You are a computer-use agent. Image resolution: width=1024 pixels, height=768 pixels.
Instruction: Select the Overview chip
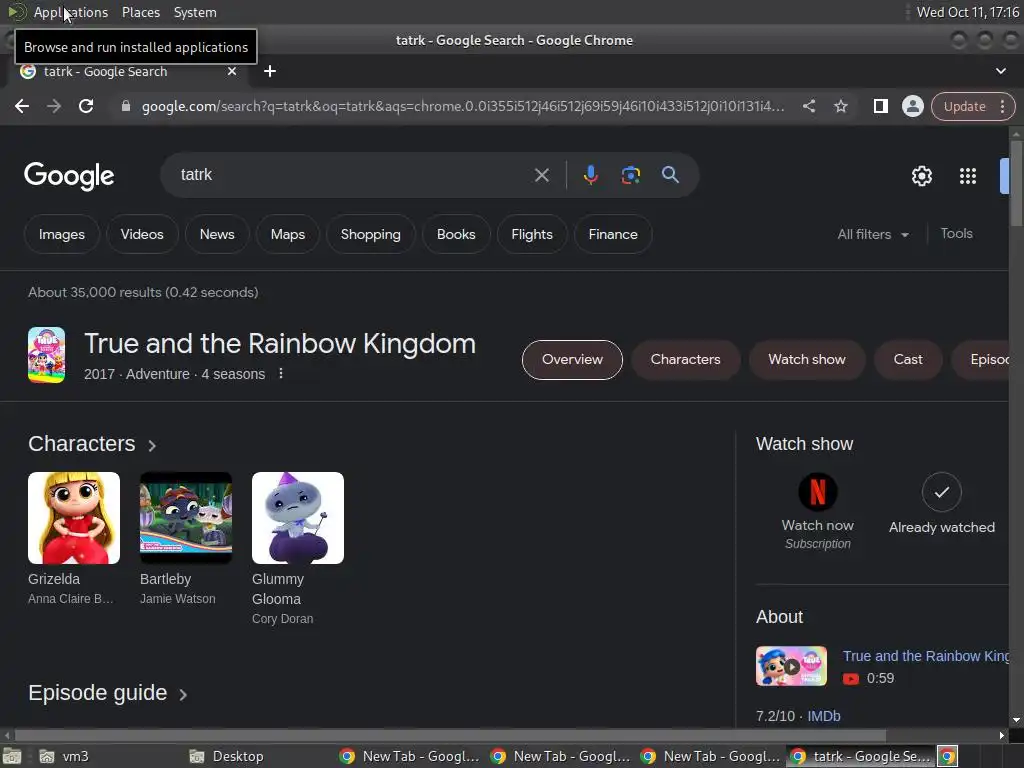(x=572, y=360)
